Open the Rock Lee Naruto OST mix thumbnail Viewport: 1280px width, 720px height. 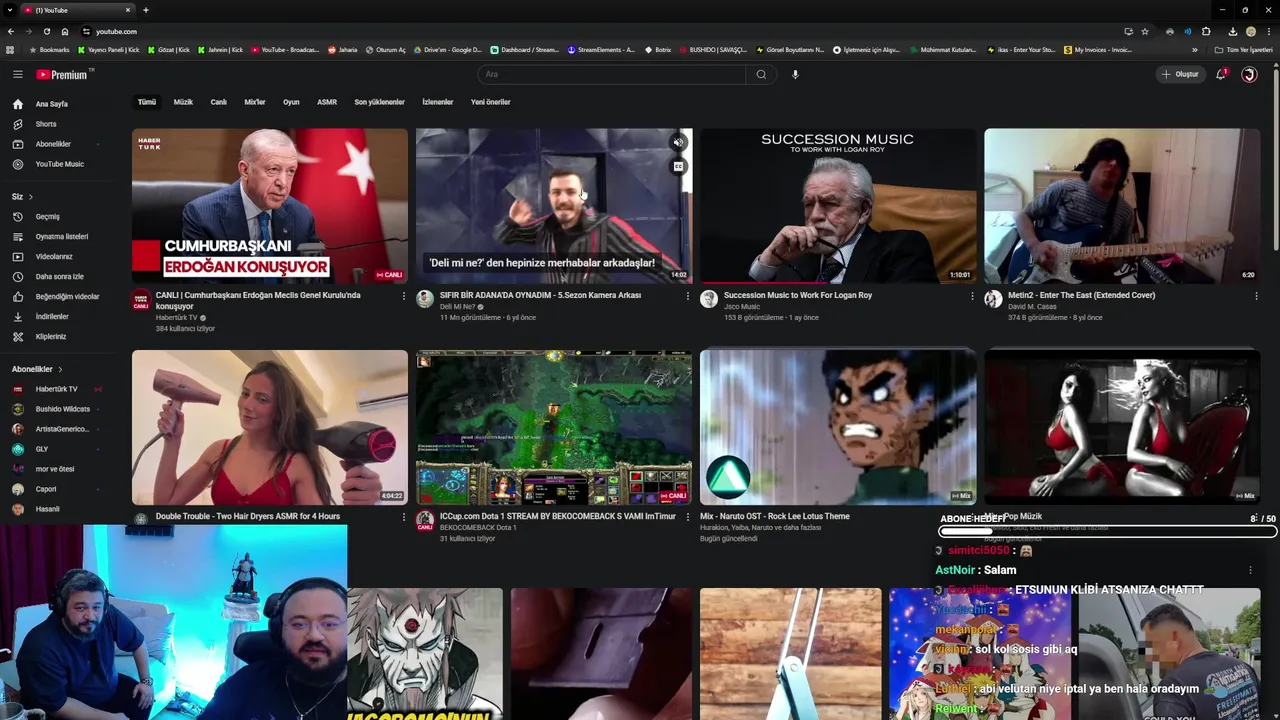[838, 427]
